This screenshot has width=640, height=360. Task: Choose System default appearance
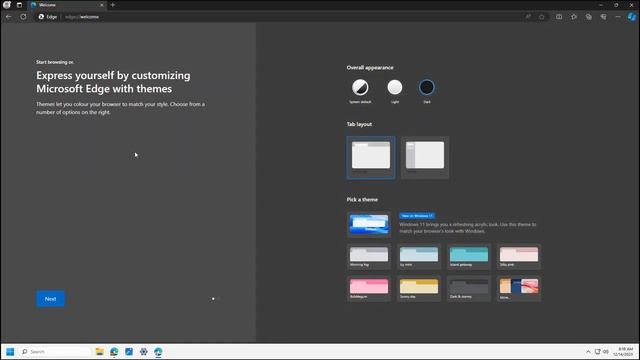[x=360, y=87]
